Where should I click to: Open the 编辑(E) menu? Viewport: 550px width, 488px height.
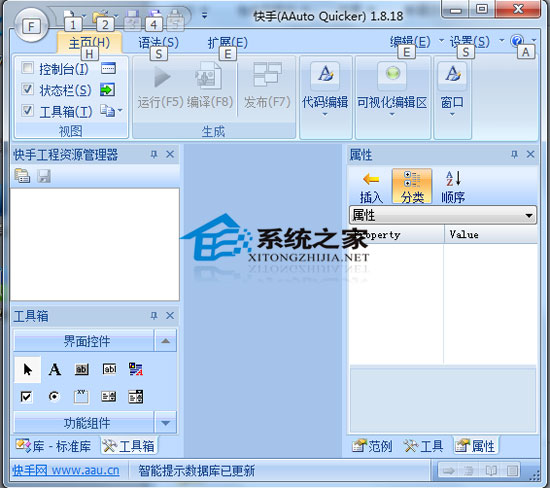[410, 42]
